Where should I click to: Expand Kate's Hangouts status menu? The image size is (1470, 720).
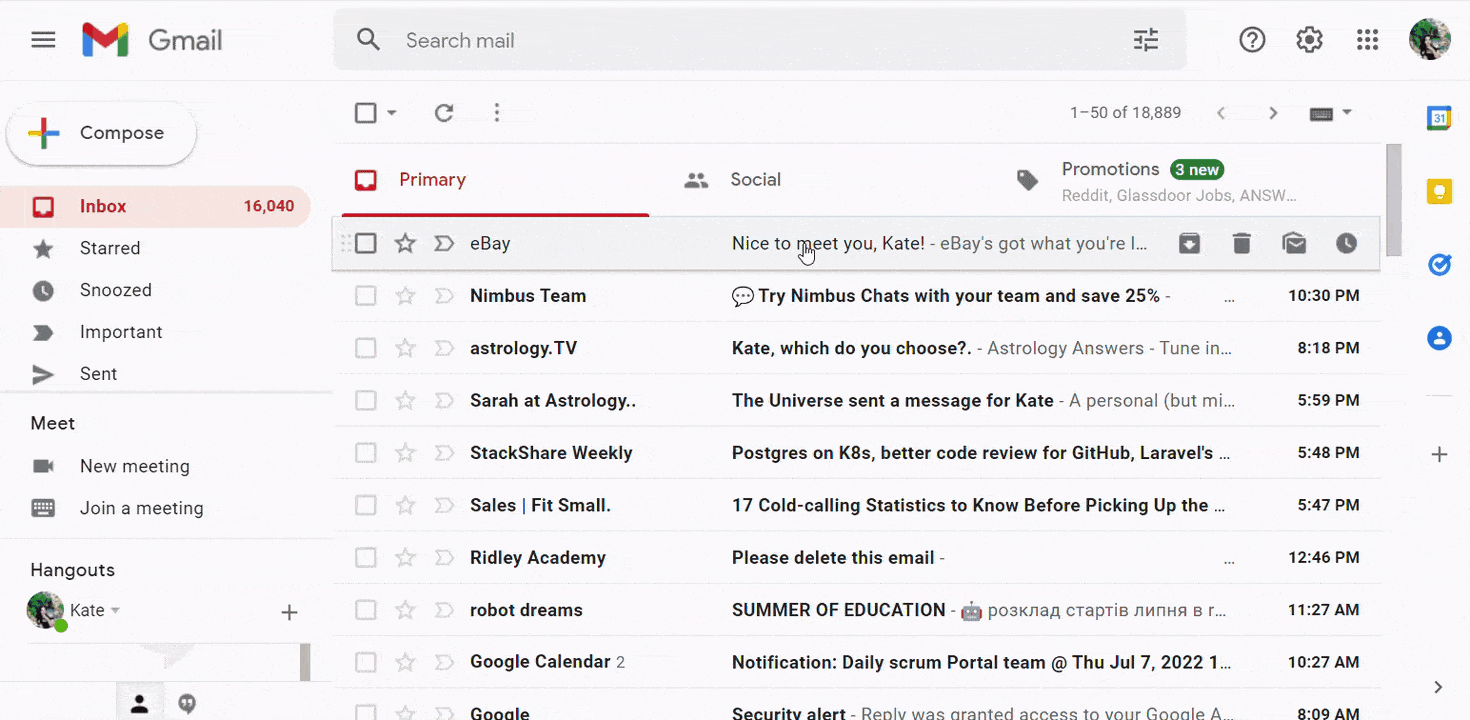pyautogui.click(x=115, y=611)
